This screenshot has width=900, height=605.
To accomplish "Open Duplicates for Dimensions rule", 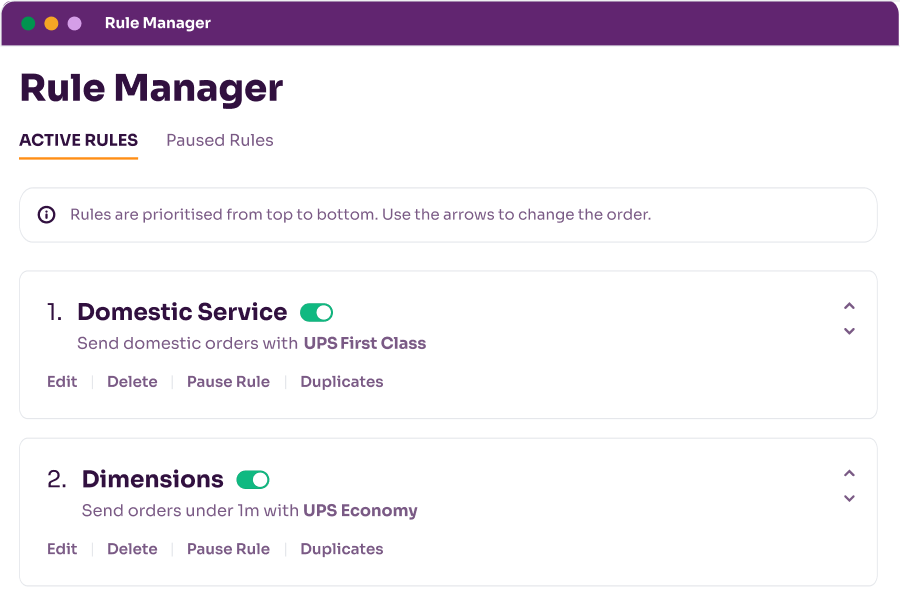I will (x=342, y=549).
